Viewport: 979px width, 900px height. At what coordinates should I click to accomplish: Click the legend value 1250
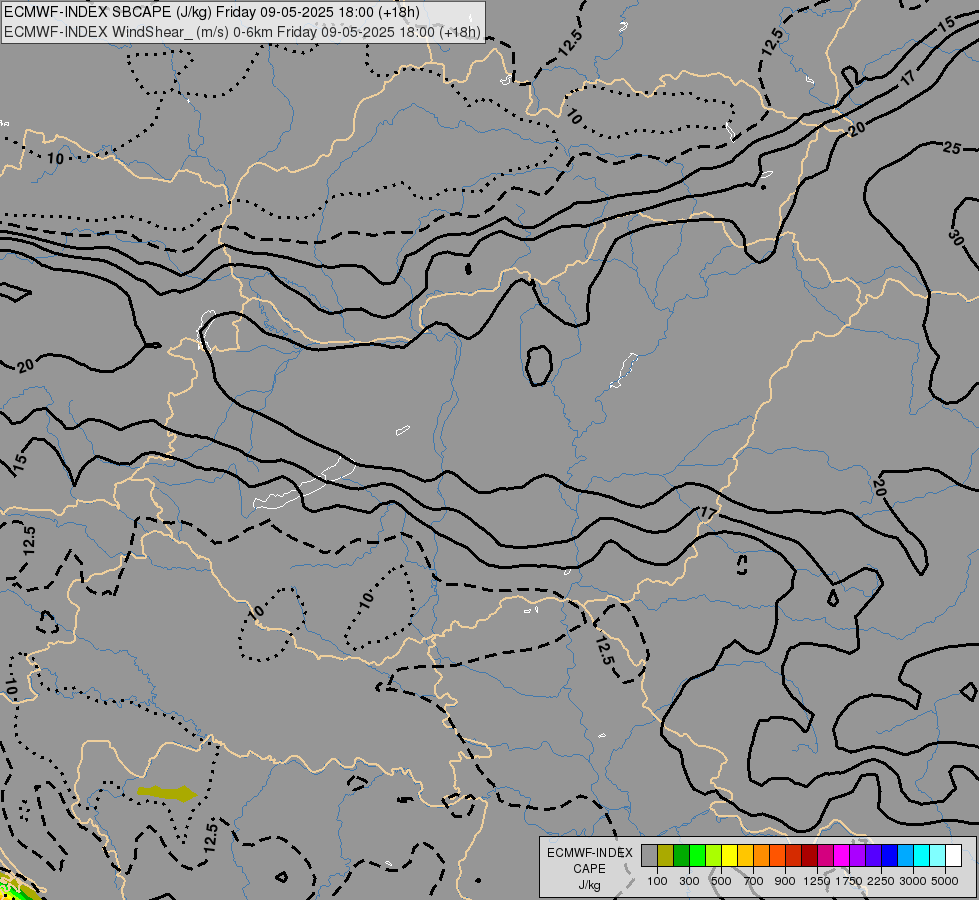(817, 881)
